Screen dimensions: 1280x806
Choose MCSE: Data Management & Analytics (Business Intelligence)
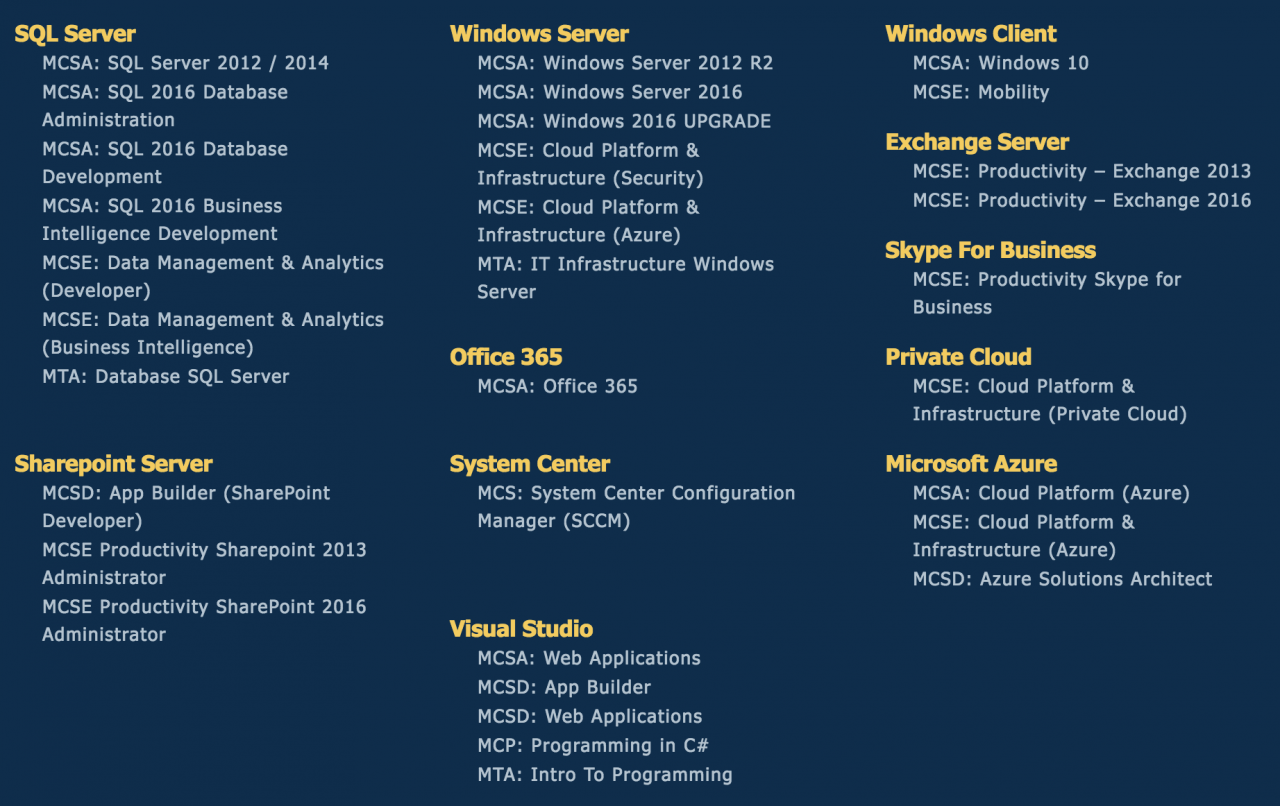tap(213, 334)
